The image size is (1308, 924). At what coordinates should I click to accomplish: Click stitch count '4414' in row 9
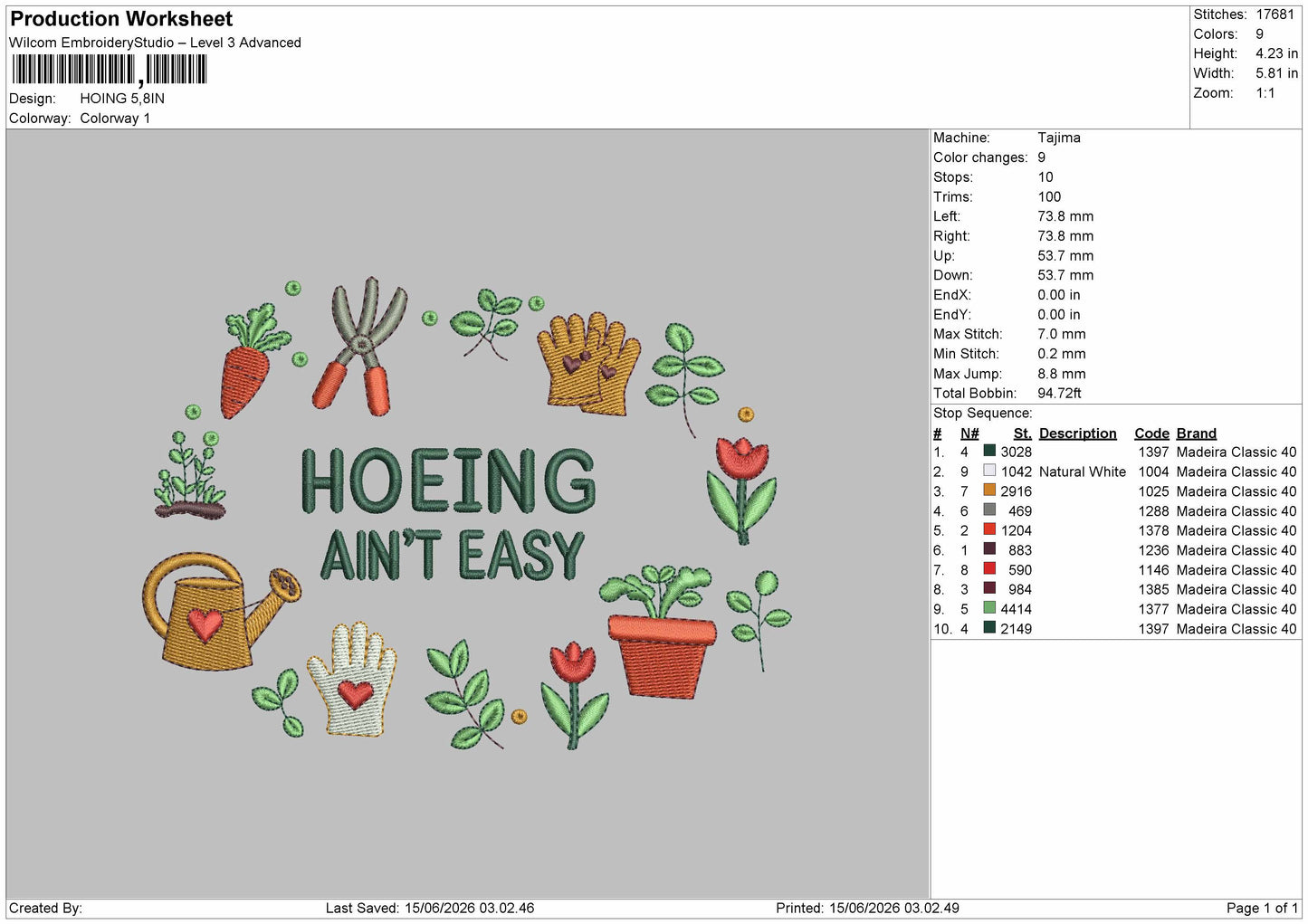tap(1017, 609)
